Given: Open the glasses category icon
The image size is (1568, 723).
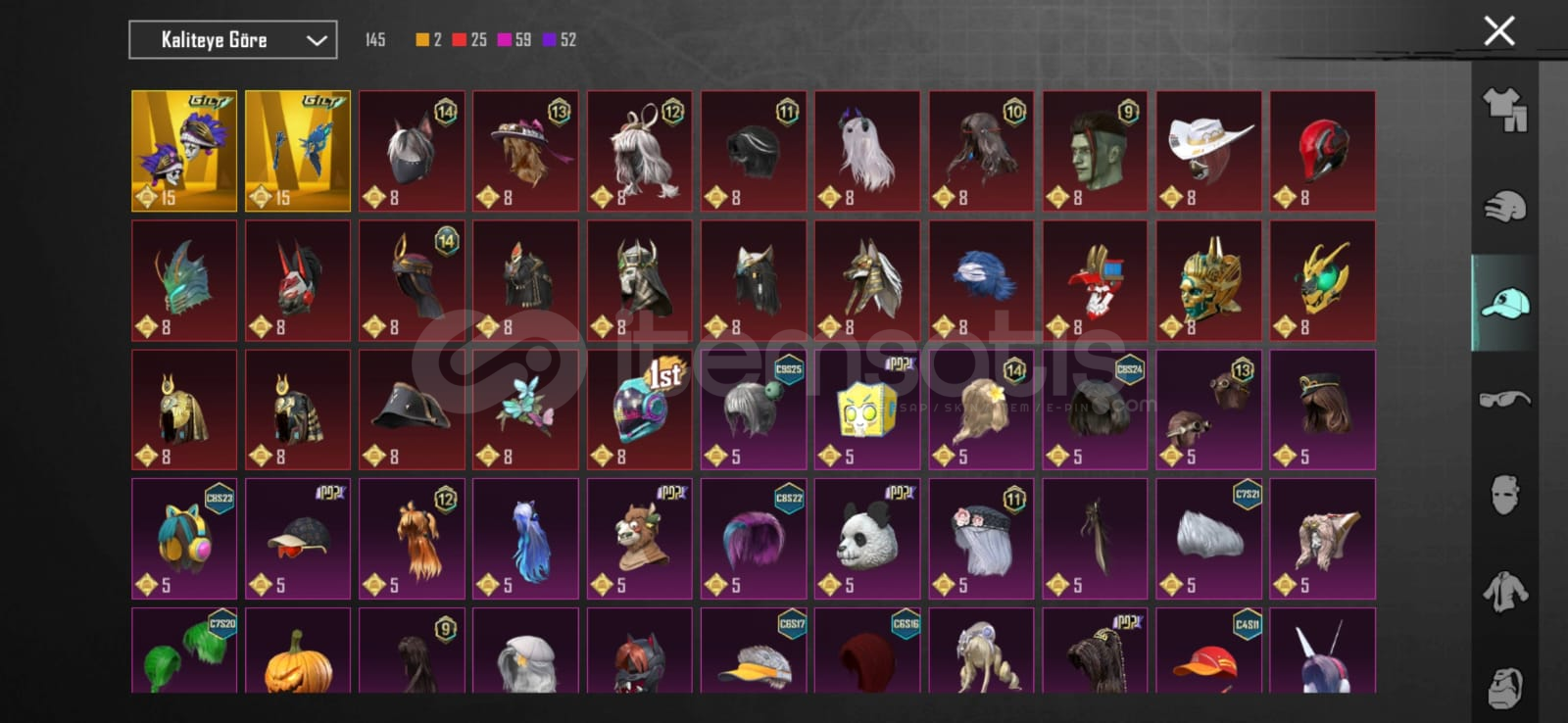Looking at the screenshot, I should tap(1504, 399).
